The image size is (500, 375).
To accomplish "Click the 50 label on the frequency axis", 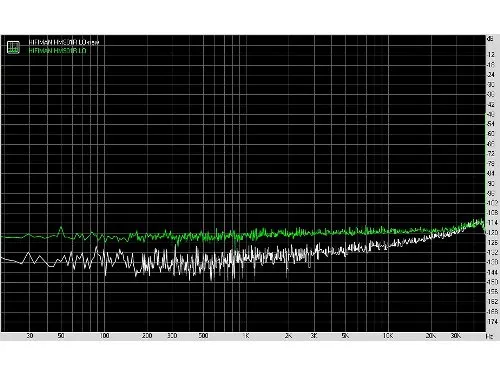I will tap(61, 336).
